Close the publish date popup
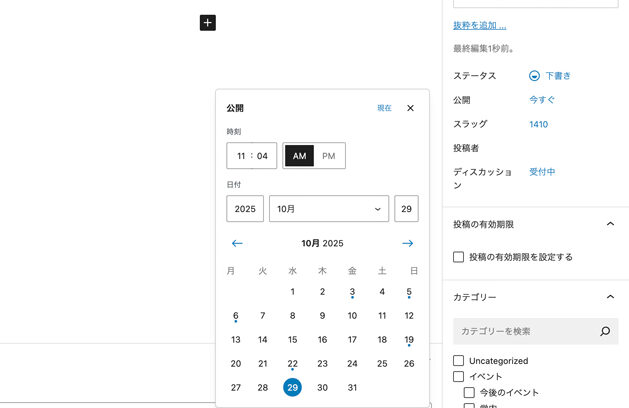 [x=410, y=108]
